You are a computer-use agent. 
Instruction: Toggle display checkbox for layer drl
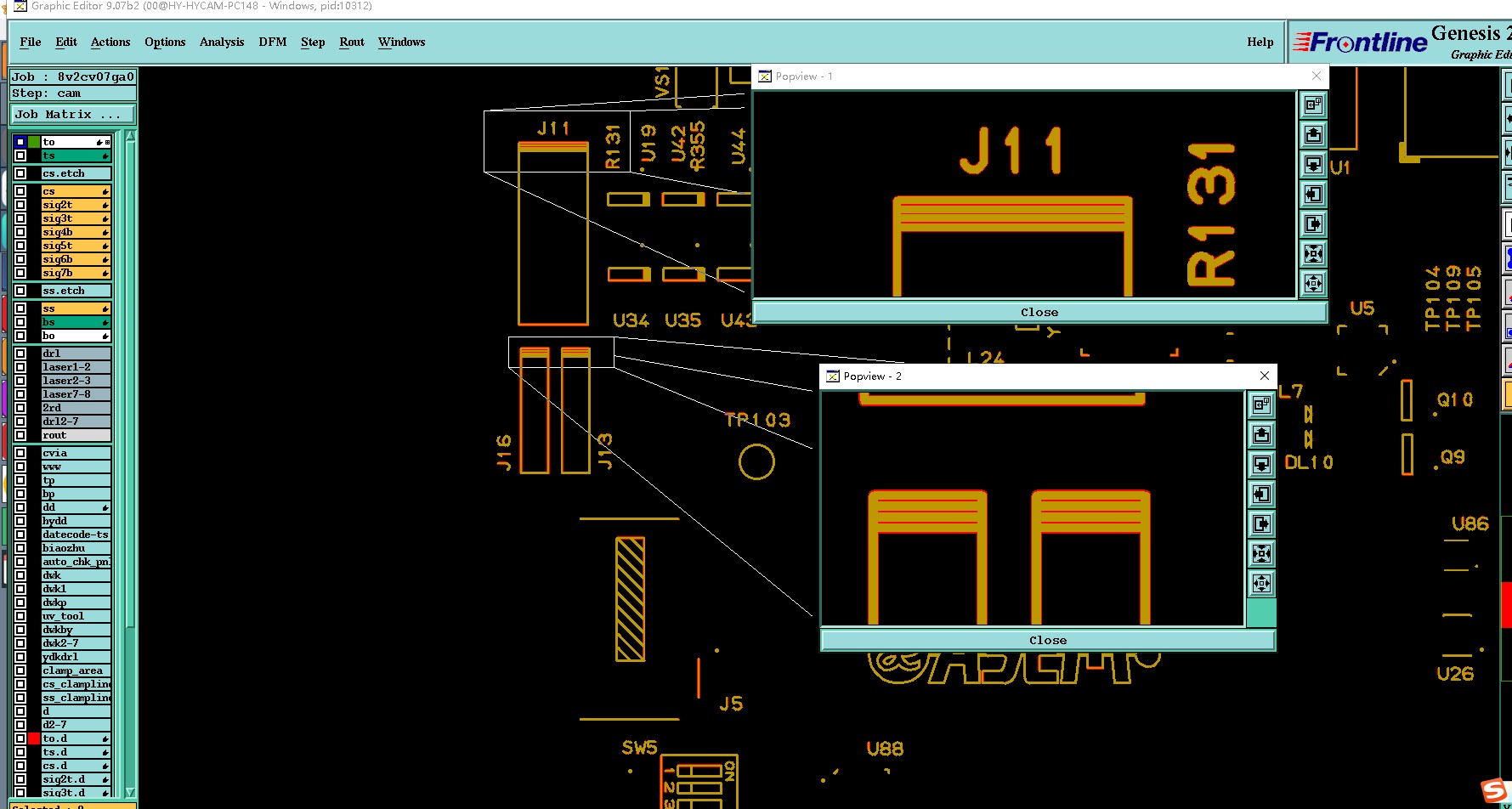20,354
